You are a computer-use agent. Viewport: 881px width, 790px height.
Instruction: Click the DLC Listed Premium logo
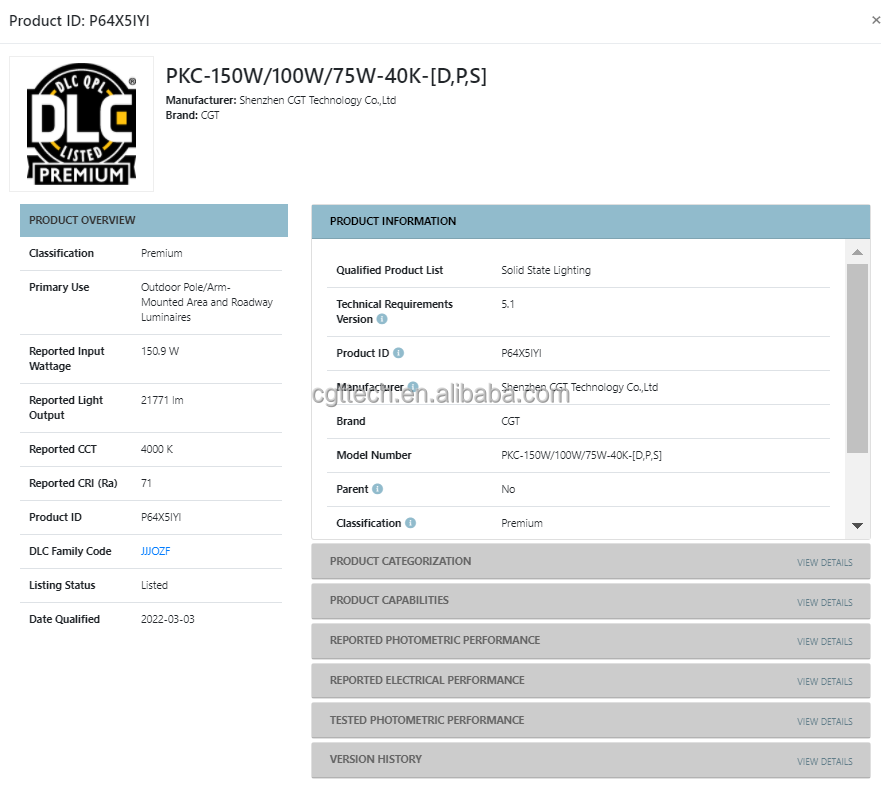coord(81,124)
